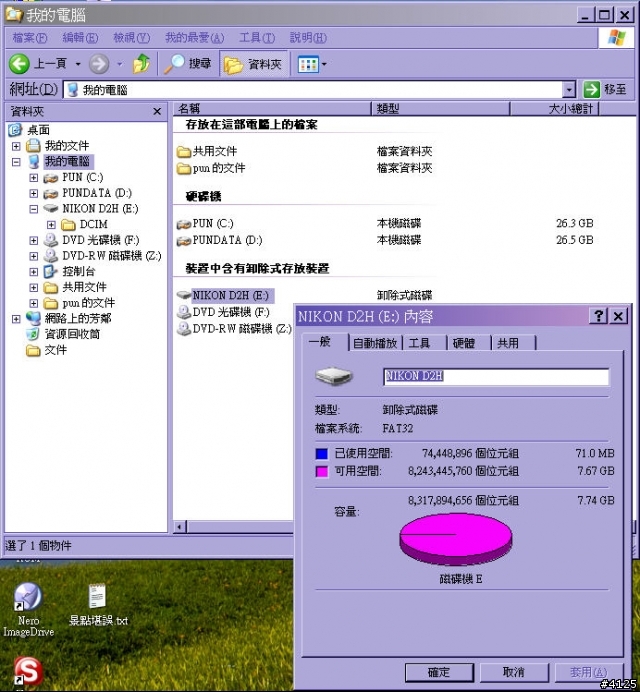
Task: Open Nero ImageDrive desktop shortcut
Action: click(x=28, y=610)
